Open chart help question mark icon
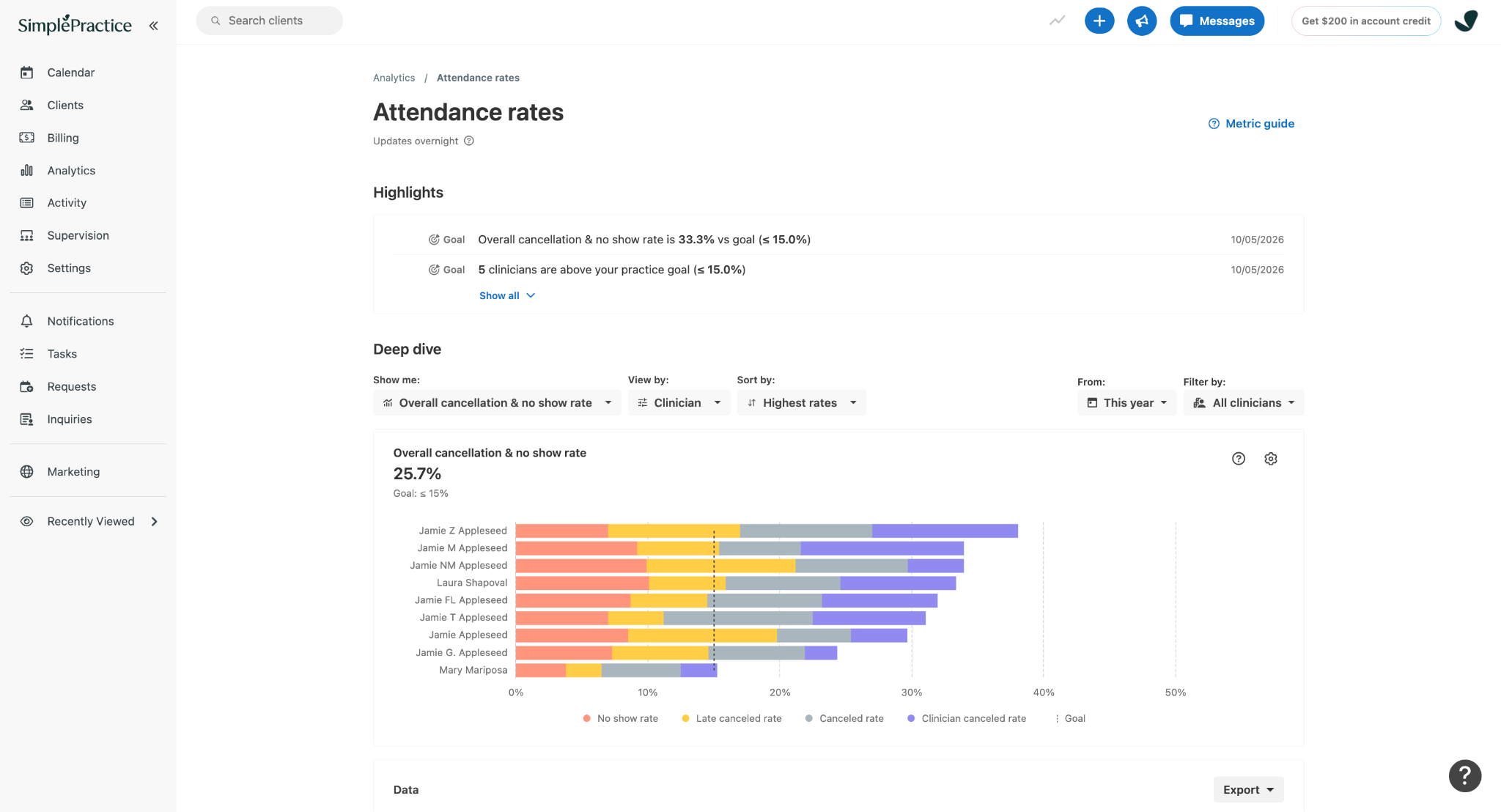The image size is (1501, 812). point(1239,459)
